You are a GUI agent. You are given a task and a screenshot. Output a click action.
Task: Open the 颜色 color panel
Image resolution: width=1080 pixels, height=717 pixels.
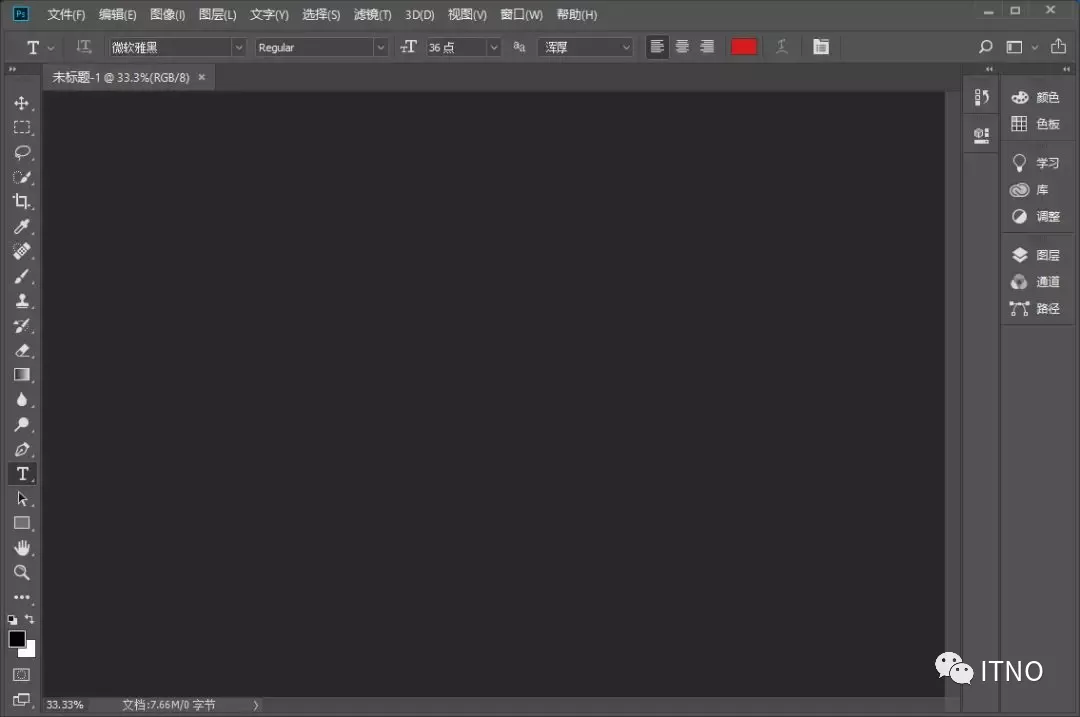pyautogui.click(x=1035, y=97)
